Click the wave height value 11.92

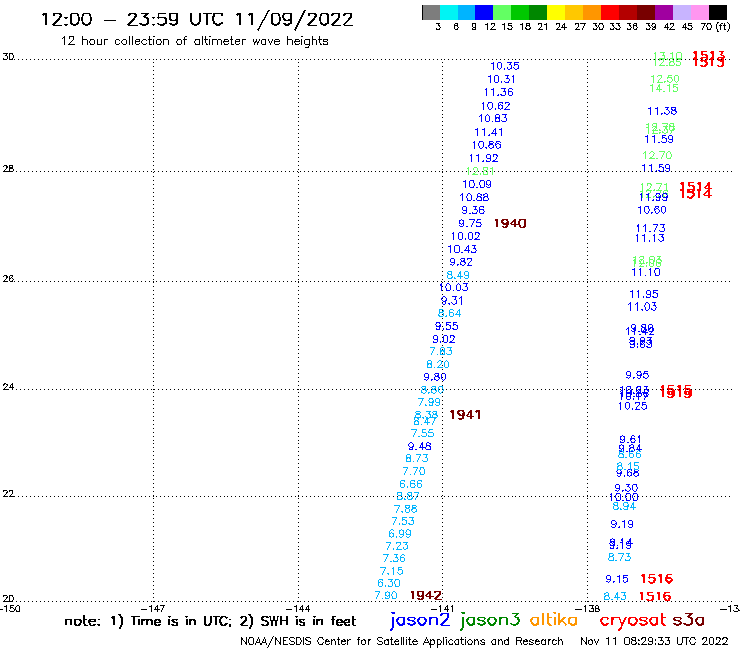(483, 158)
